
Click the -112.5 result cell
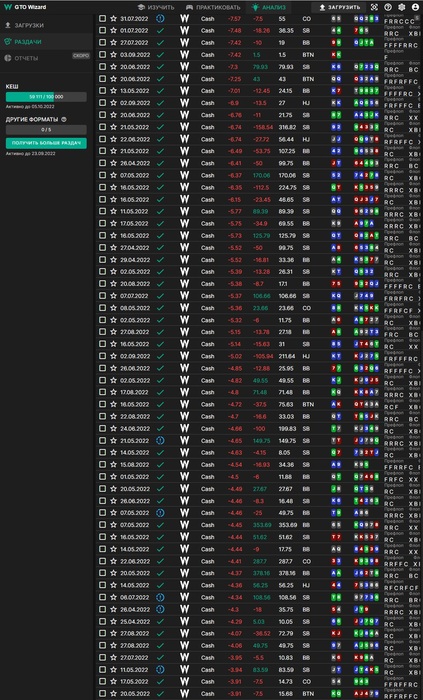pos(261,188)
